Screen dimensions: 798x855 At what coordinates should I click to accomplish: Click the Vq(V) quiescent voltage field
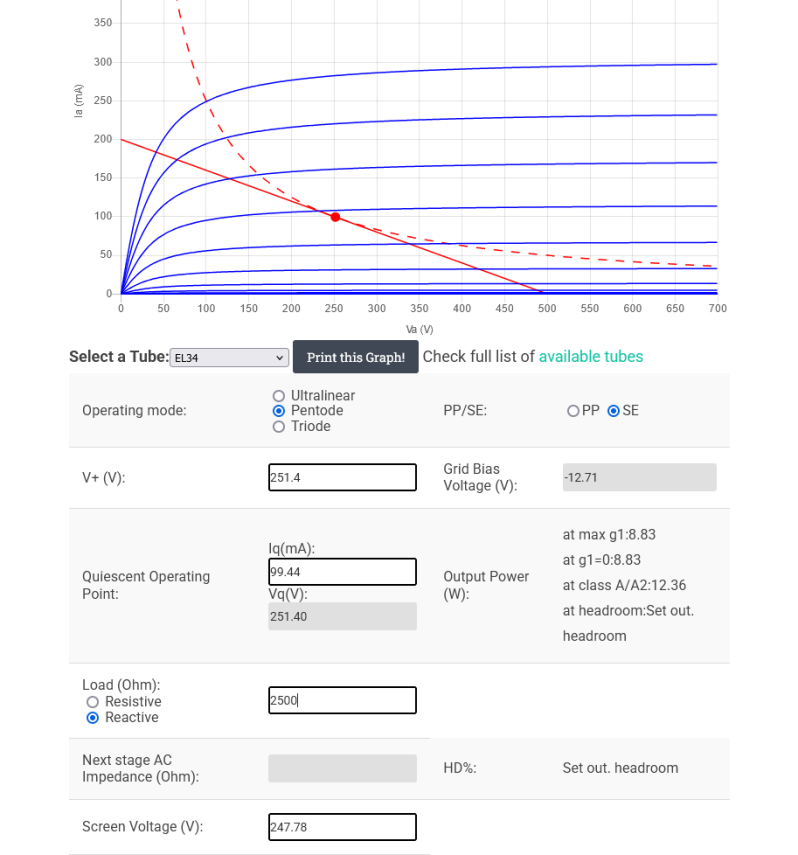pyautogui.click(x=342, y=617)
